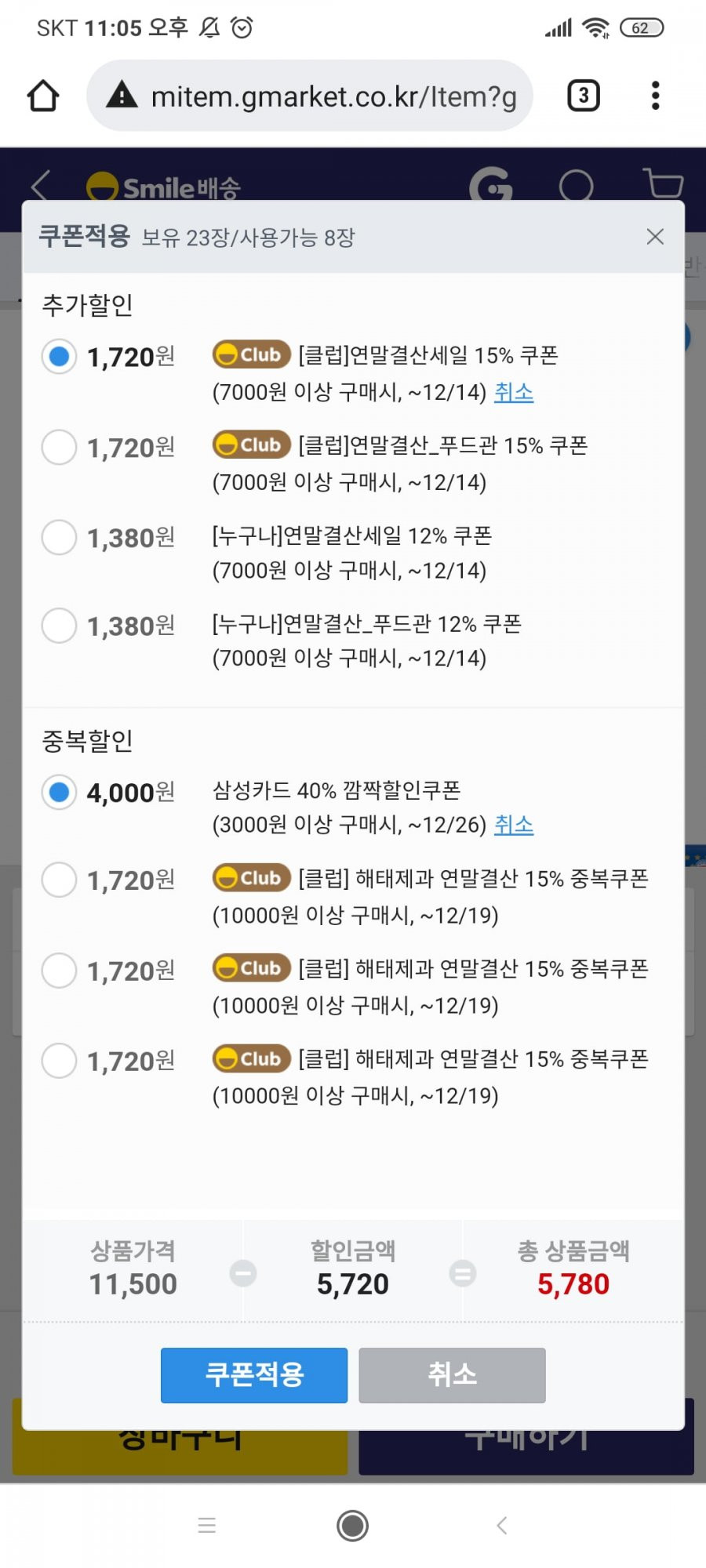Select the 누구나 푸드관 12% coupon radio
This screenshot has width=706, height=1568.
[59, 626]
